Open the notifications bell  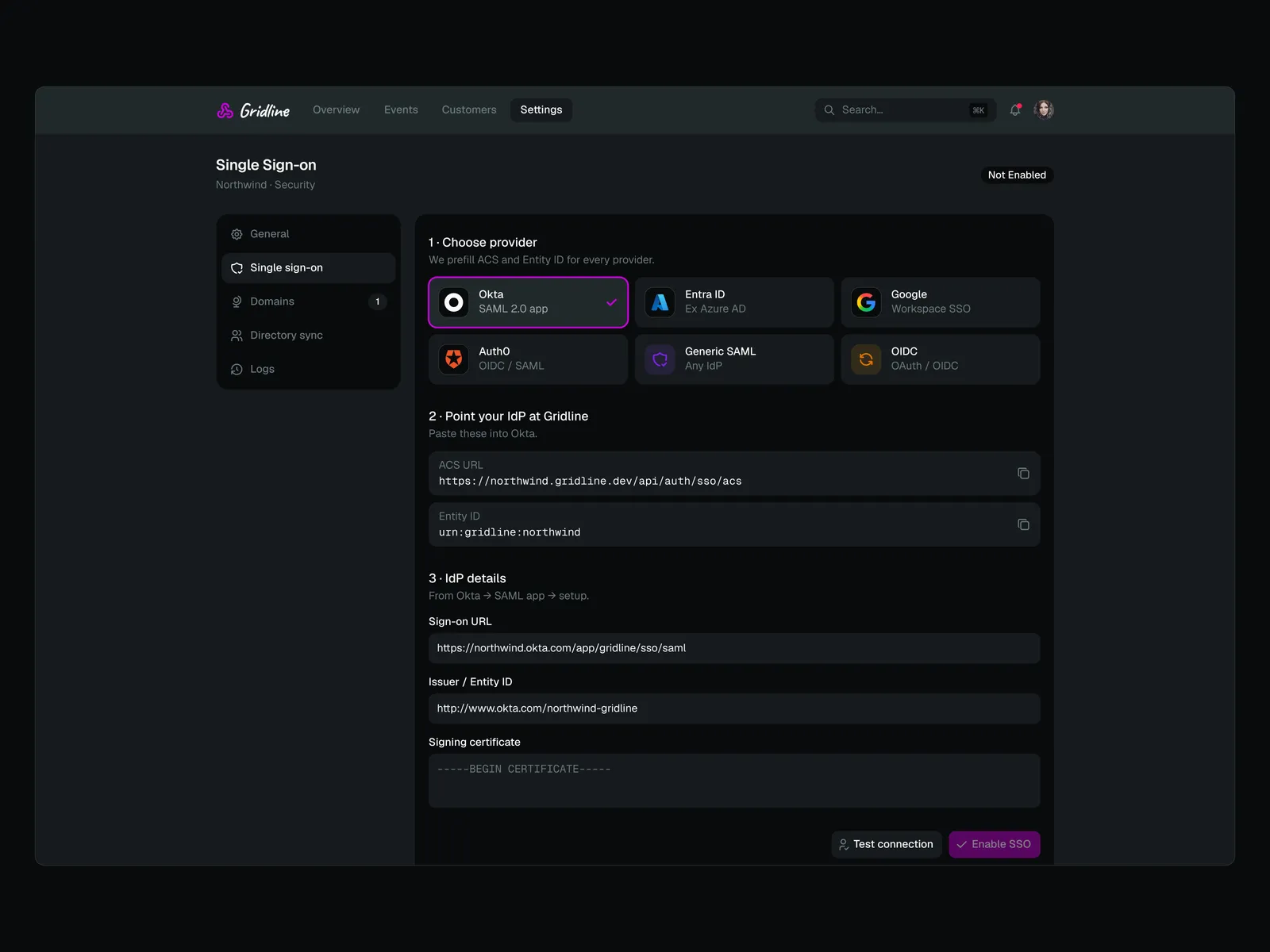pos(1015,110)
